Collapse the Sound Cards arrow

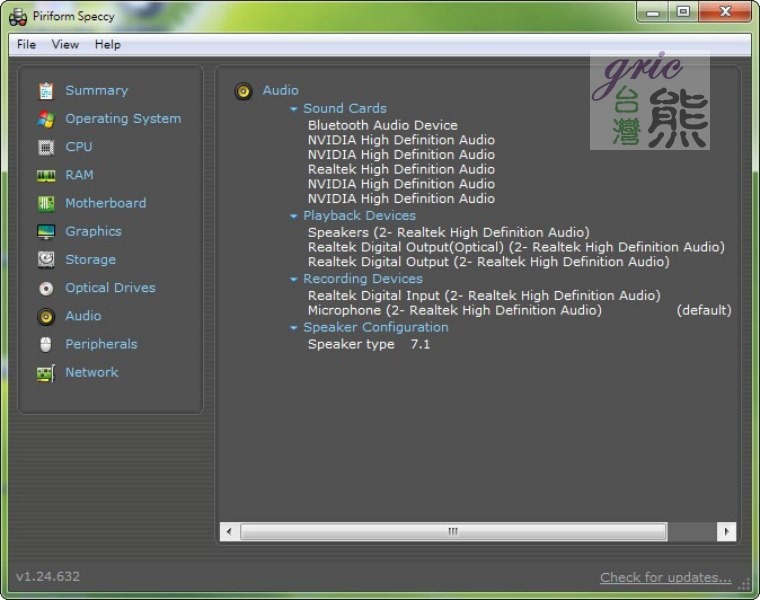pyautogui.click(x=293, y=109)
